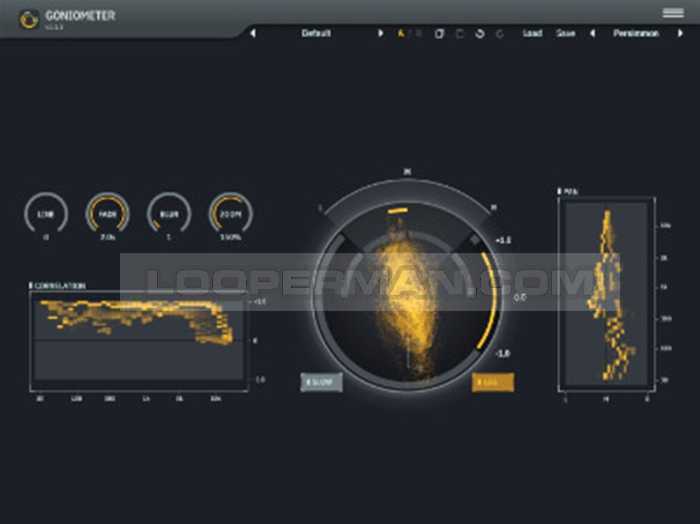
Task: Click the Load button
Action: point(532,33)
